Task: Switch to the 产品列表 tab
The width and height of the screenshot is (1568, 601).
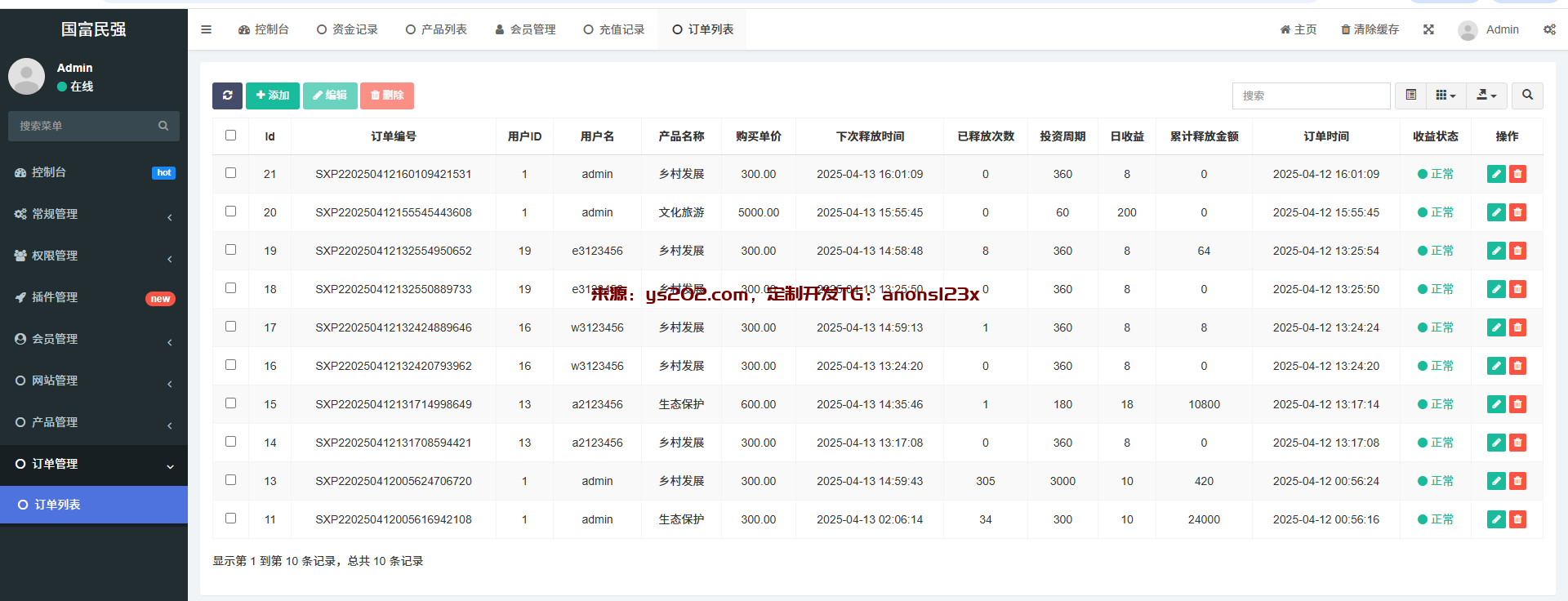Action: (x=436, y=29)
